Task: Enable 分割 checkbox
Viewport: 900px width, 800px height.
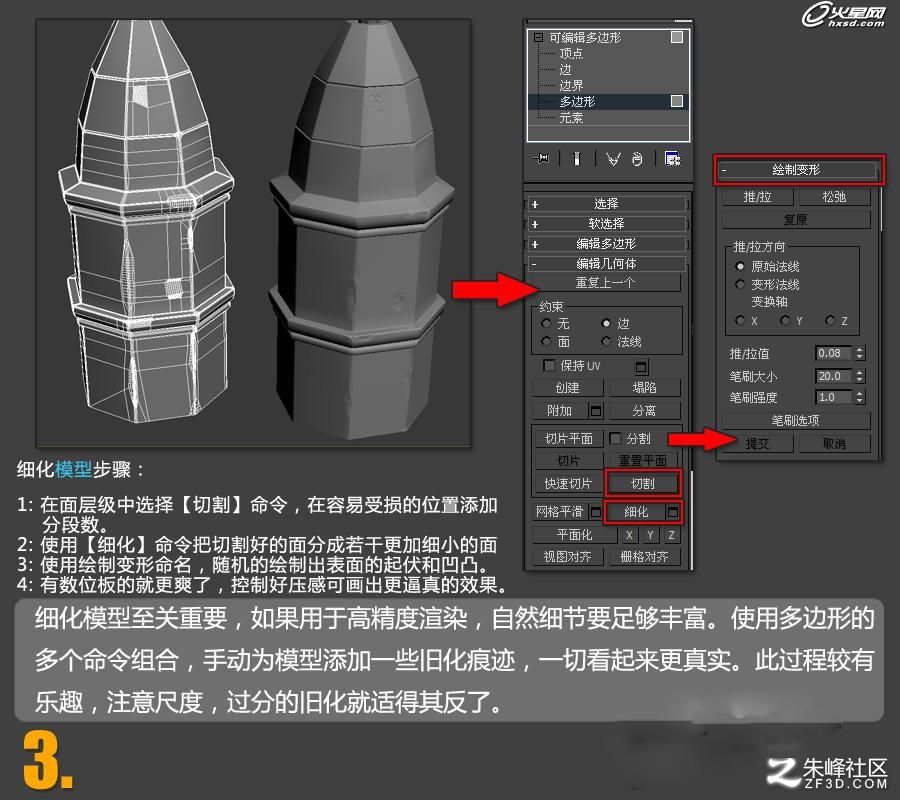Action: [x=615, y=438]
